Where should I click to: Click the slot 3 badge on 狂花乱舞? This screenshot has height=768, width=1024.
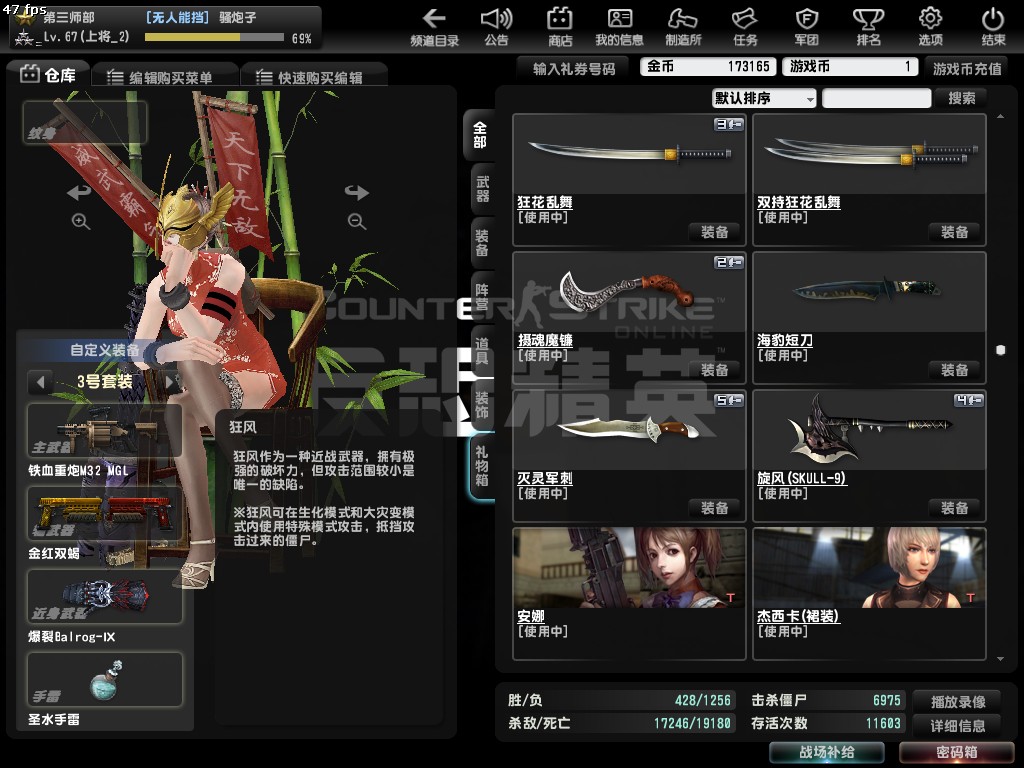click(x=729, y=124)
